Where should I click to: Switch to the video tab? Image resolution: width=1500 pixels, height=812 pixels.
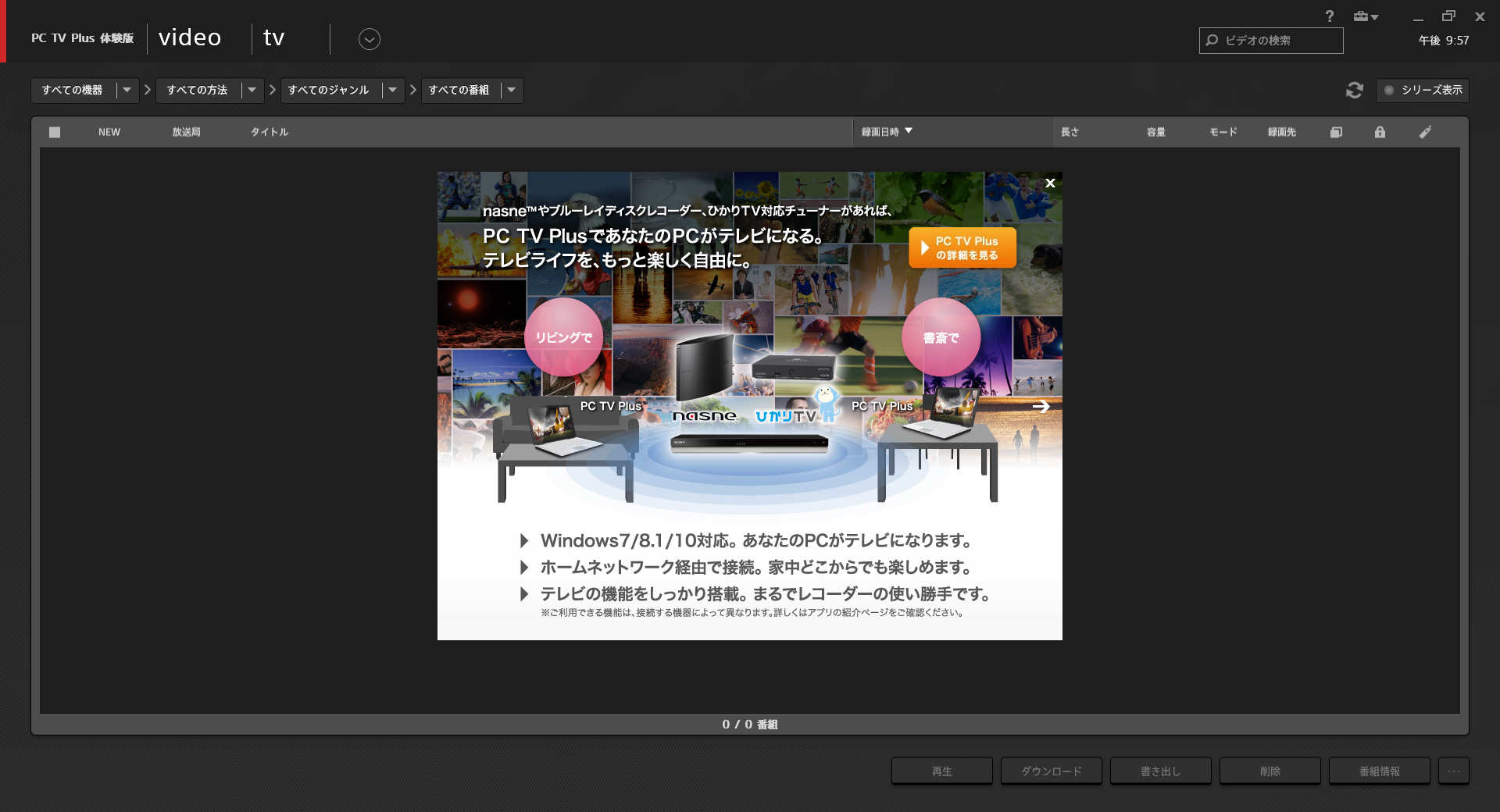190,37
